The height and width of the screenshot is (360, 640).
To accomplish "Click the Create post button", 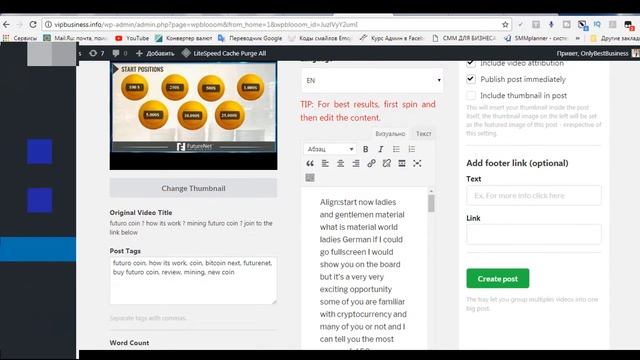I will click(498, 279).
